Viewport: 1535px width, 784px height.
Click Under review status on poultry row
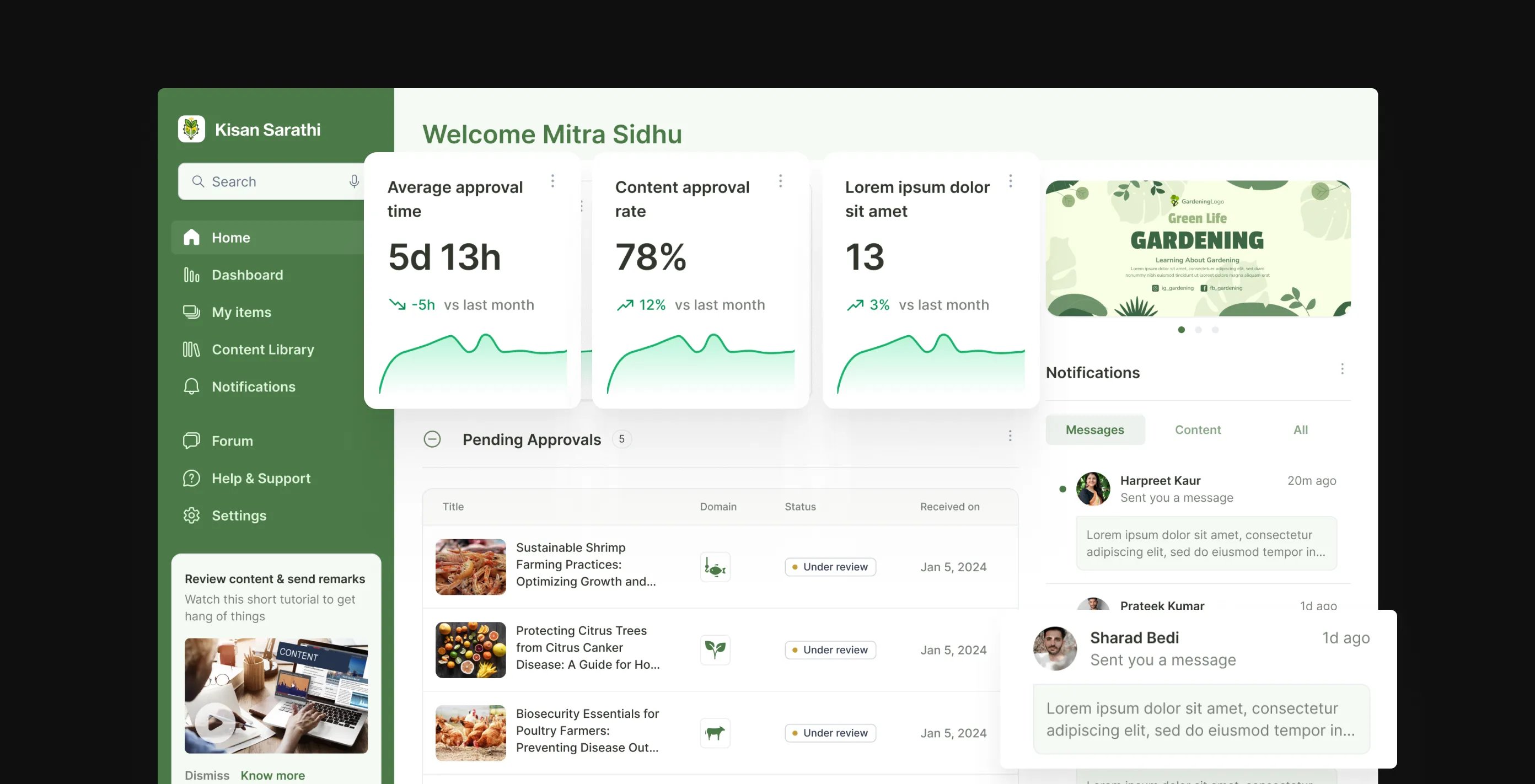(x=830, y=733)
